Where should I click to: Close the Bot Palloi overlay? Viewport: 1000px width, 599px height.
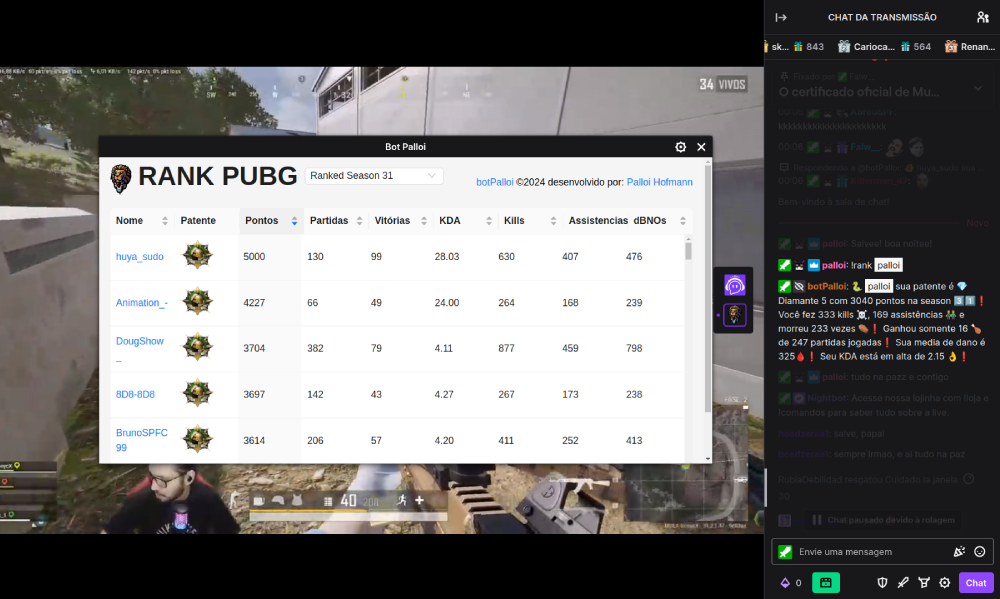[x=702, y=147]
